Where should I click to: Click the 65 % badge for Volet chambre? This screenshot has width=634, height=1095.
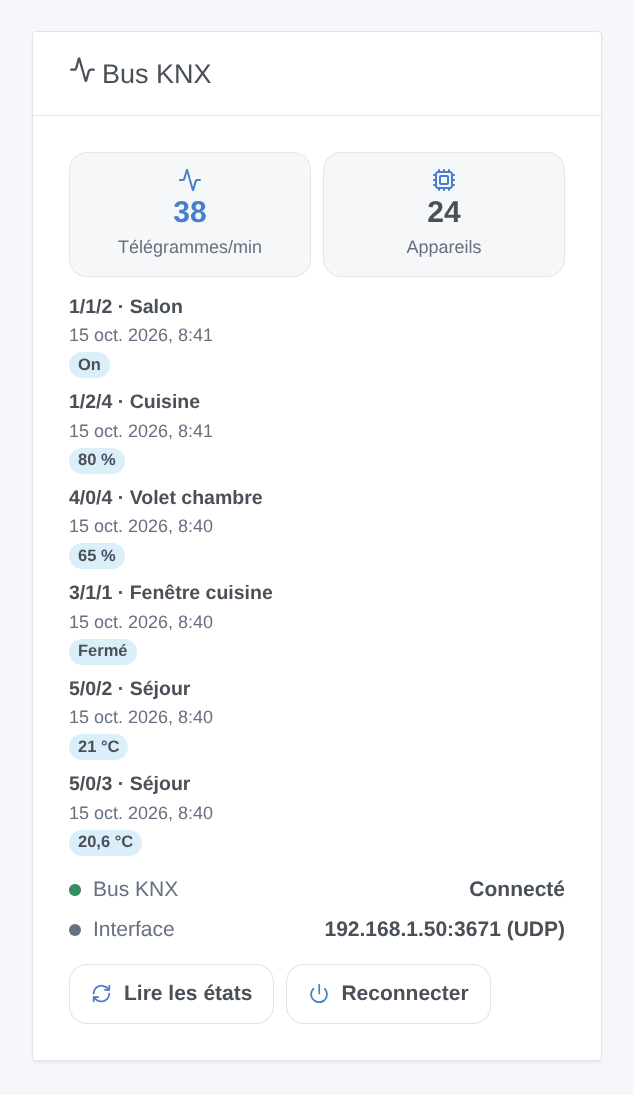tap(97, 556)
